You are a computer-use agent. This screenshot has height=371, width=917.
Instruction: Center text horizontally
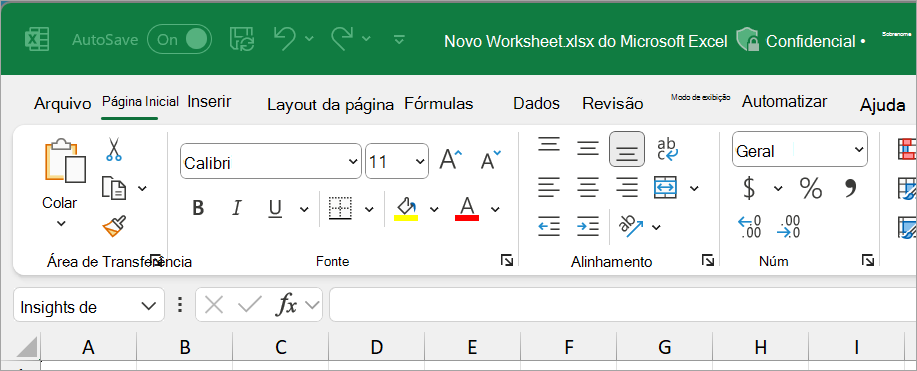(588, 188)
